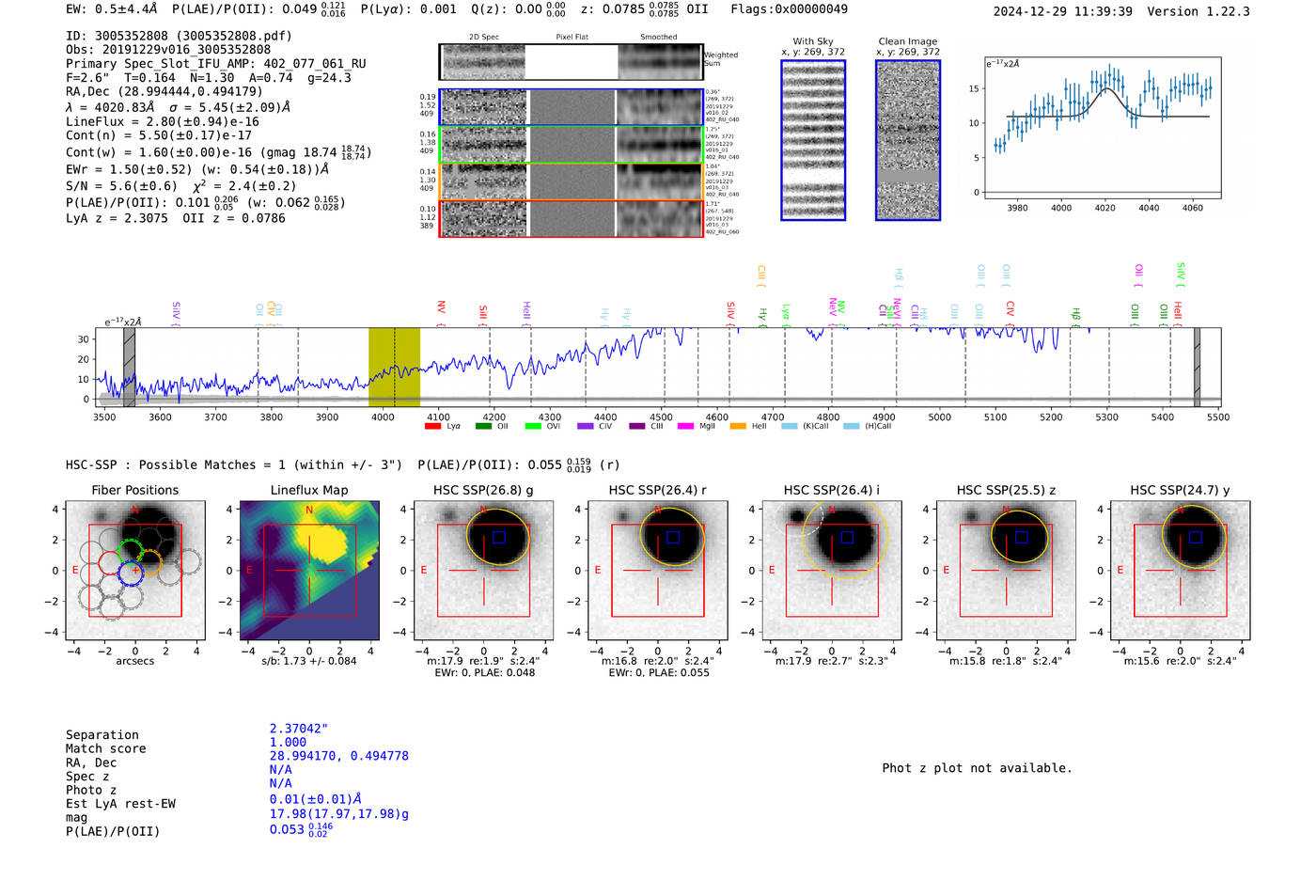Click the λ = 4020.83Å line
This screenshot has height=896, width=1316.
(178, 107)
